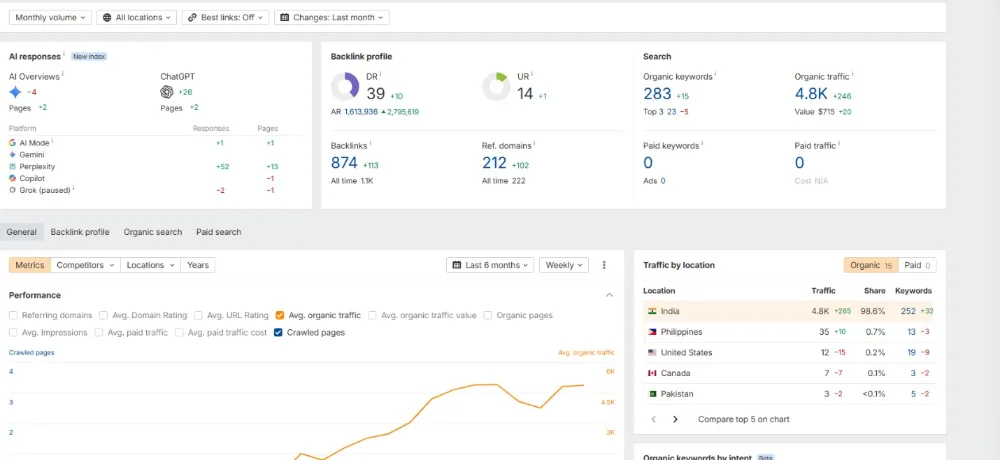Image resolution: width=1000 pixels, height=460 pixels.
Task: Click the Grok (paused) icon
Action: point(12,190)
